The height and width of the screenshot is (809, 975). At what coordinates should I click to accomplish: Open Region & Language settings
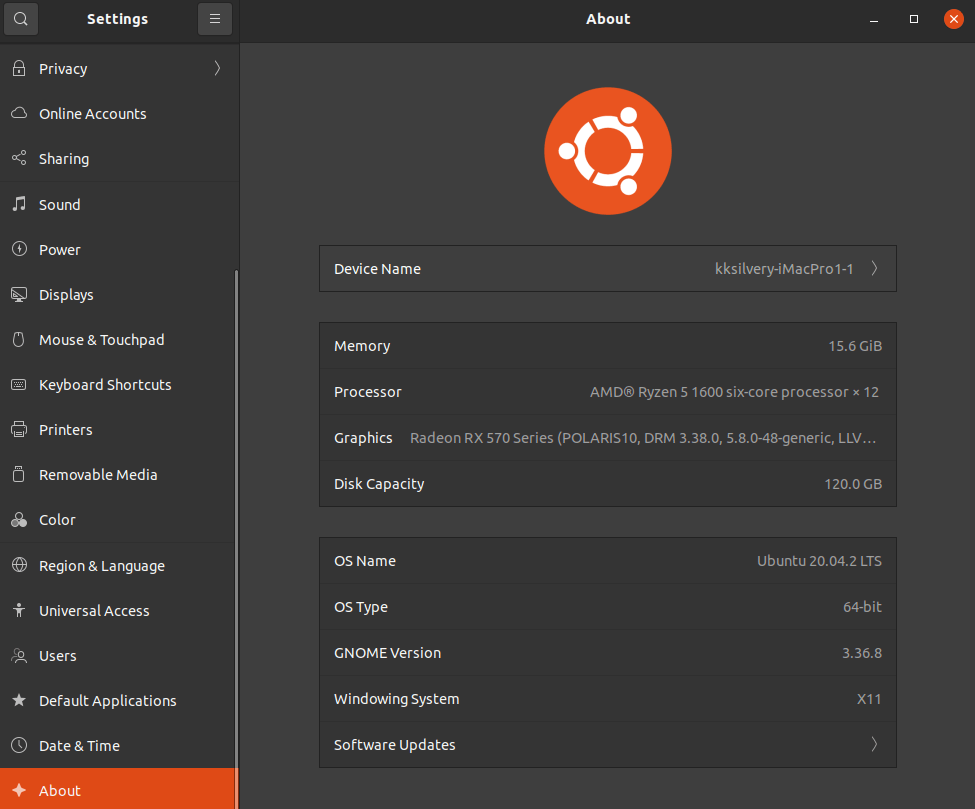tap(119, 566)
